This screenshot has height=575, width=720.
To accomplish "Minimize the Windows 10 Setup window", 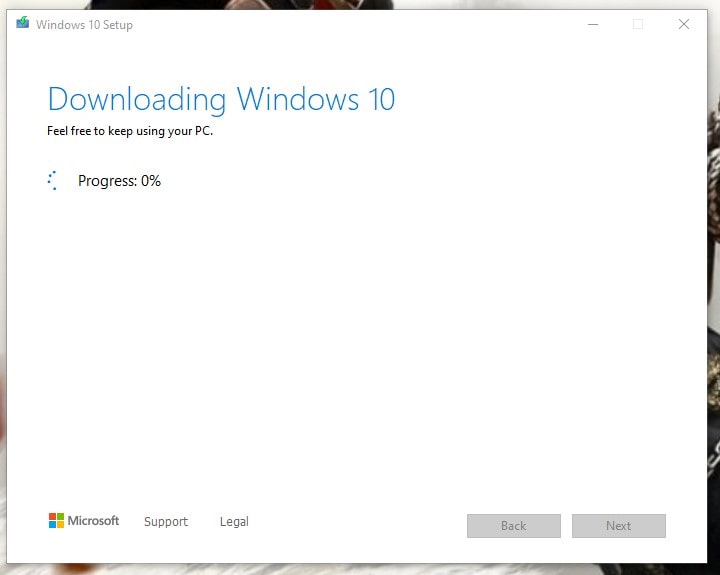I will pos(593,24).
